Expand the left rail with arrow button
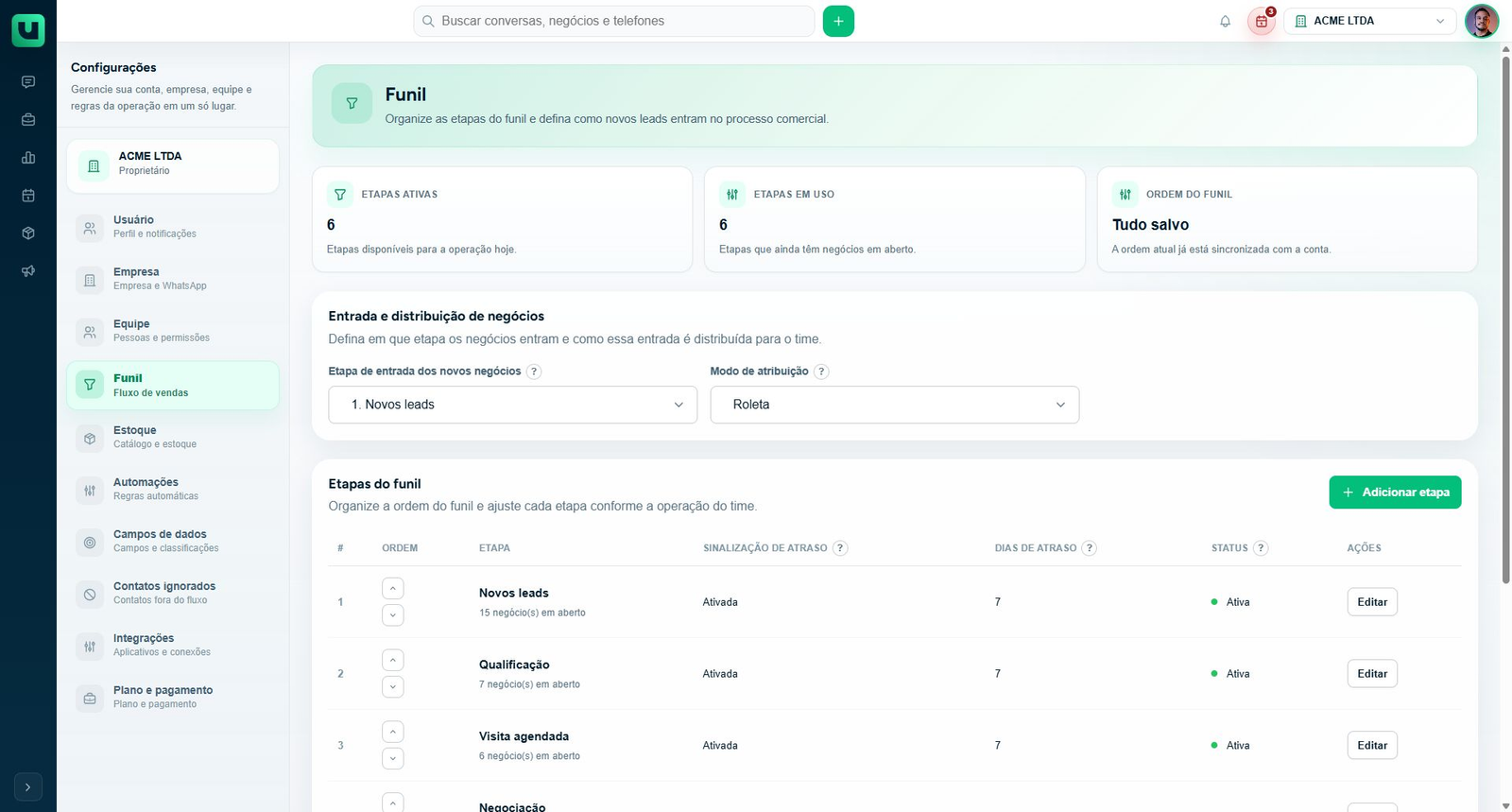The image size is (1512, 812). (x=28, y=786)
